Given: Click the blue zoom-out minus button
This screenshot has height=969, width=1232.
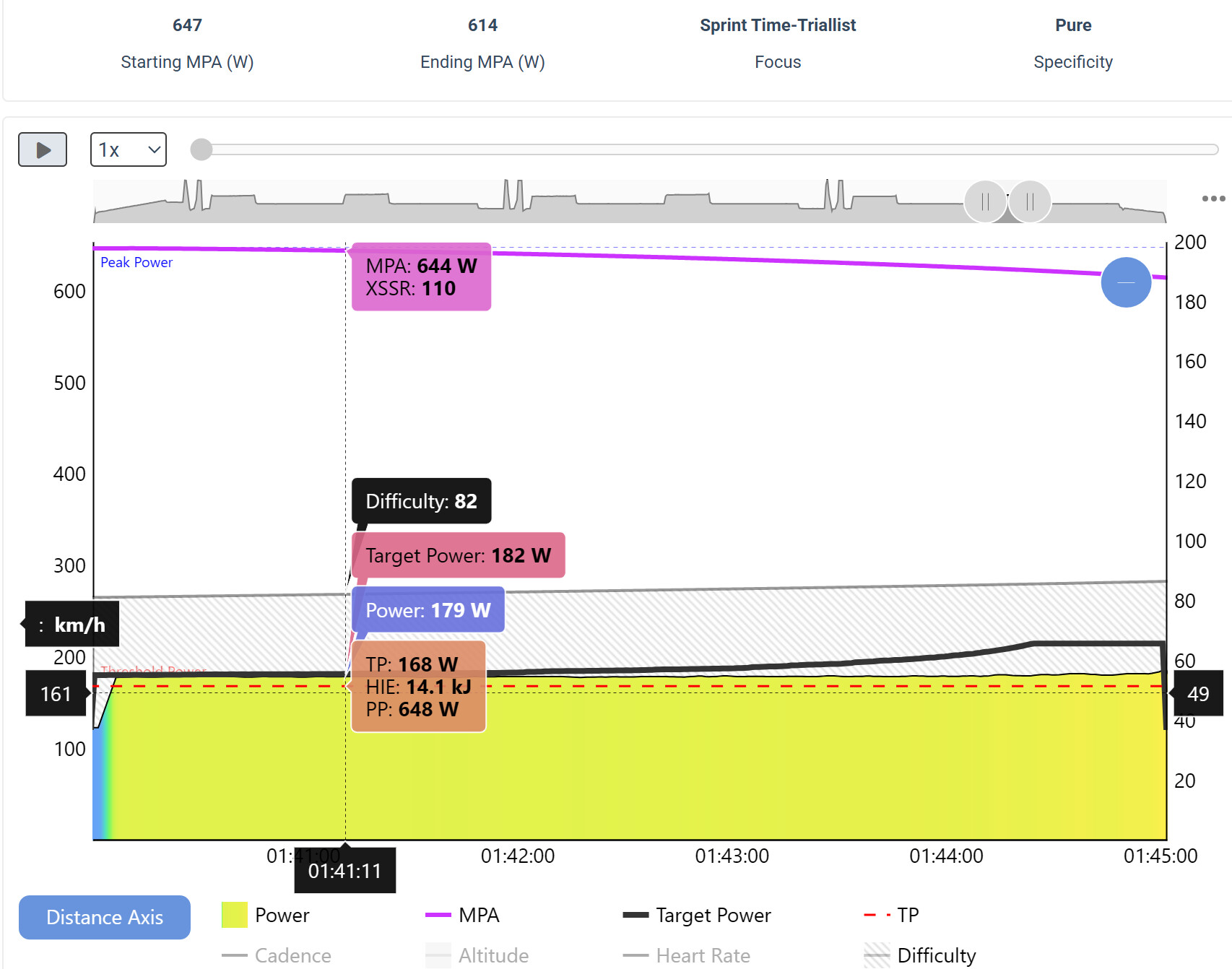Looking at the screenshot, I should click(x=1126, y=282).
